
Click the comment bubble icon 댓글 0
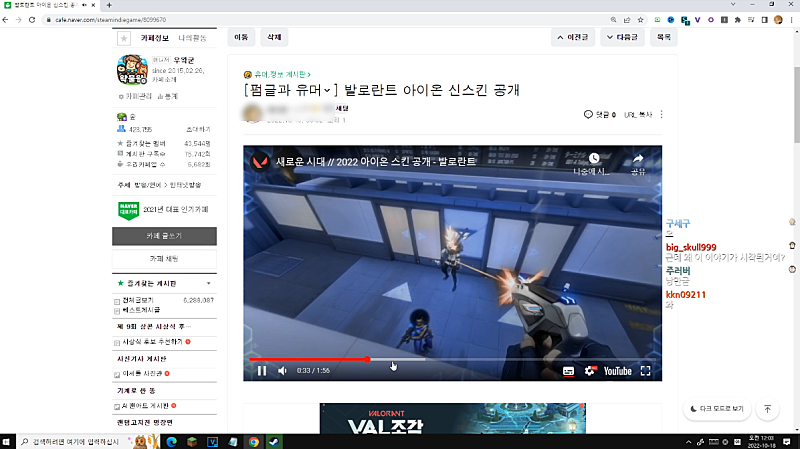[588, 114]
